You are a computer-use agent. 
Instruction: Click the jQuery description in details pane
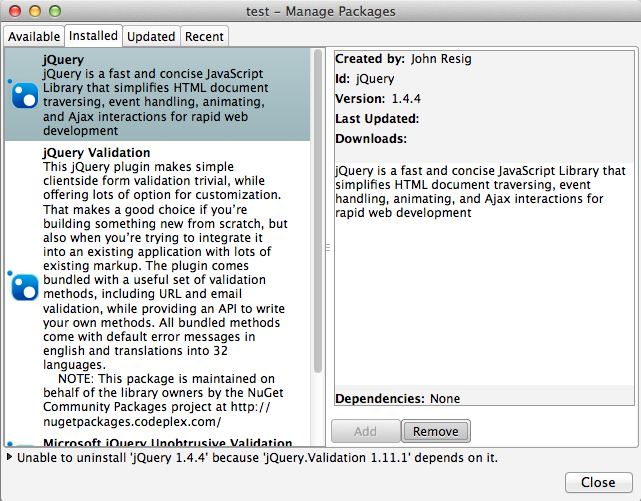click(x=480, y=192)
